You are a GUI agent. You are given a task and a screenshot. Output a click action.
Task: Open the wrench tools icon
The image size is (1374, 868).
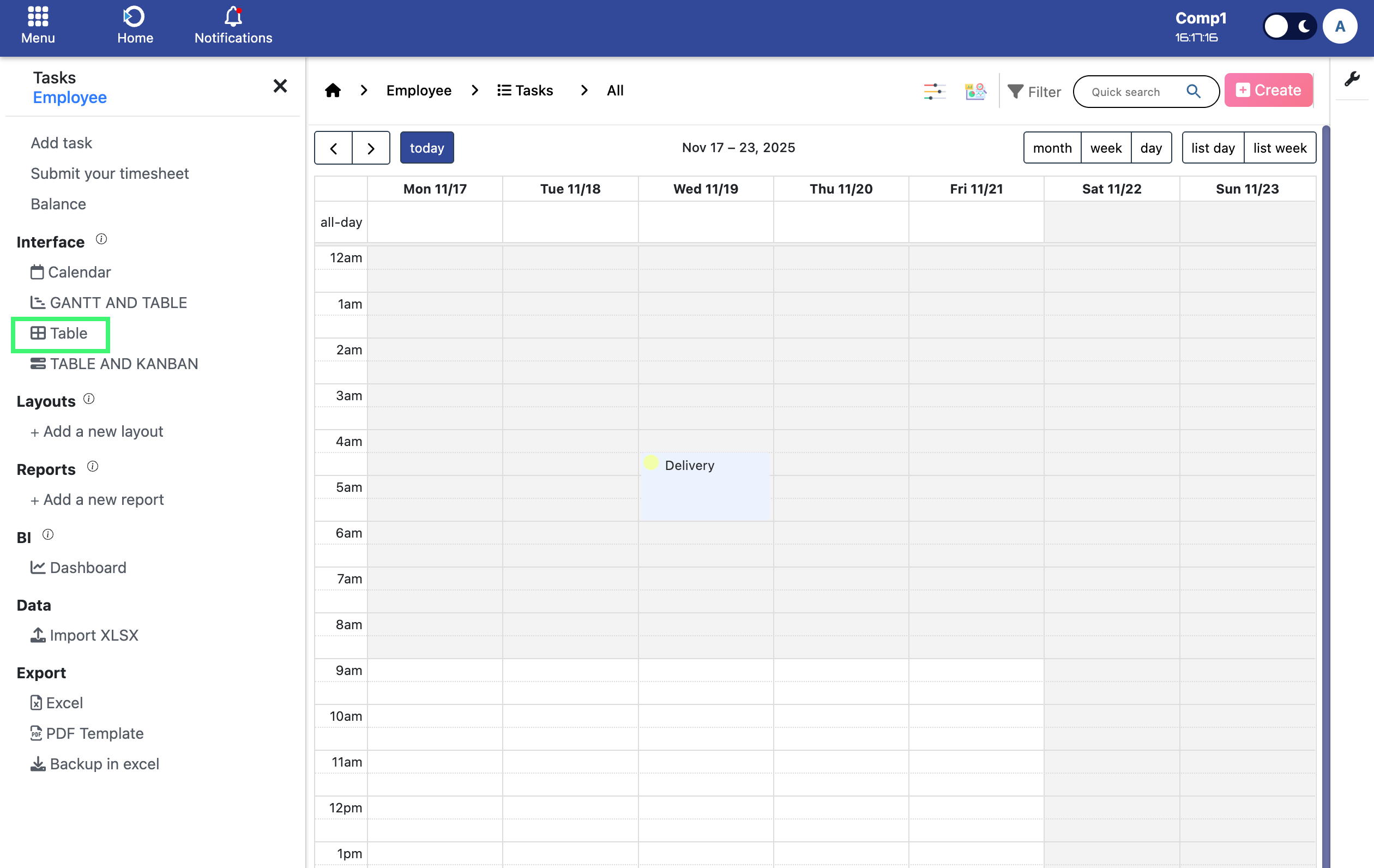click(1352, 79)
